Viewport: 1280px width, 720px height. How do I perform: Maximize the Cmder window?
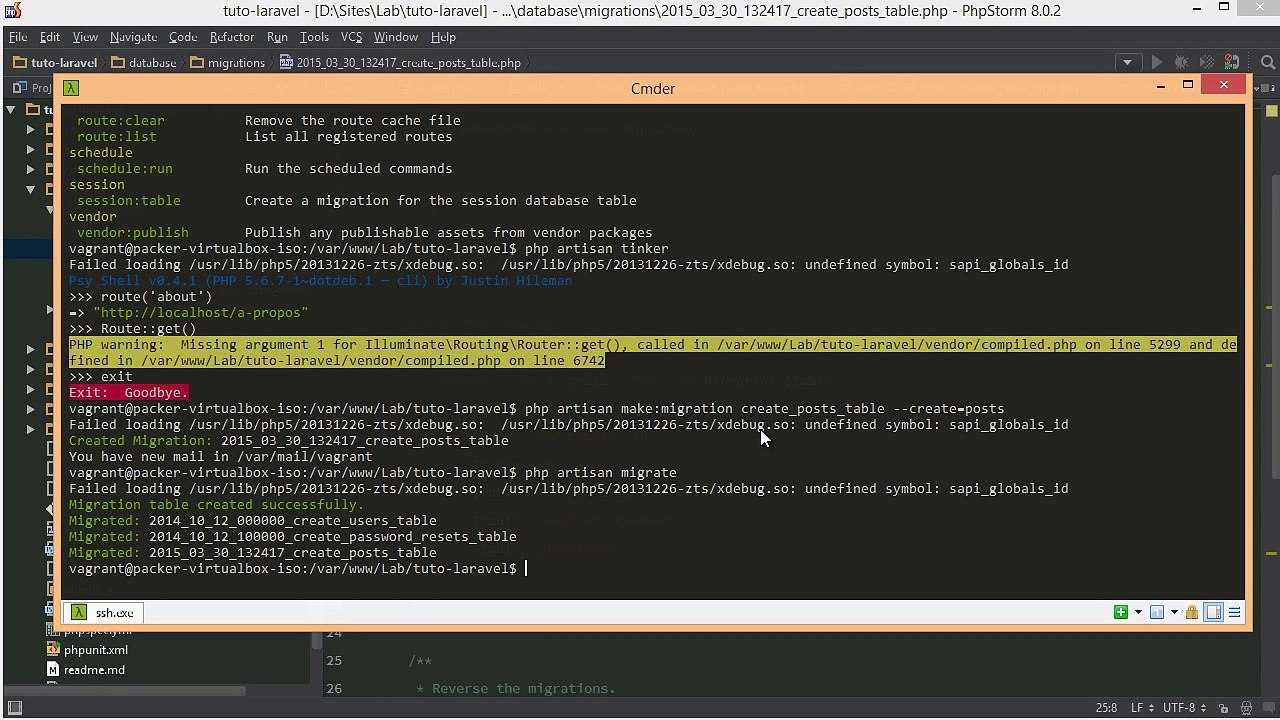(1188, 85)
